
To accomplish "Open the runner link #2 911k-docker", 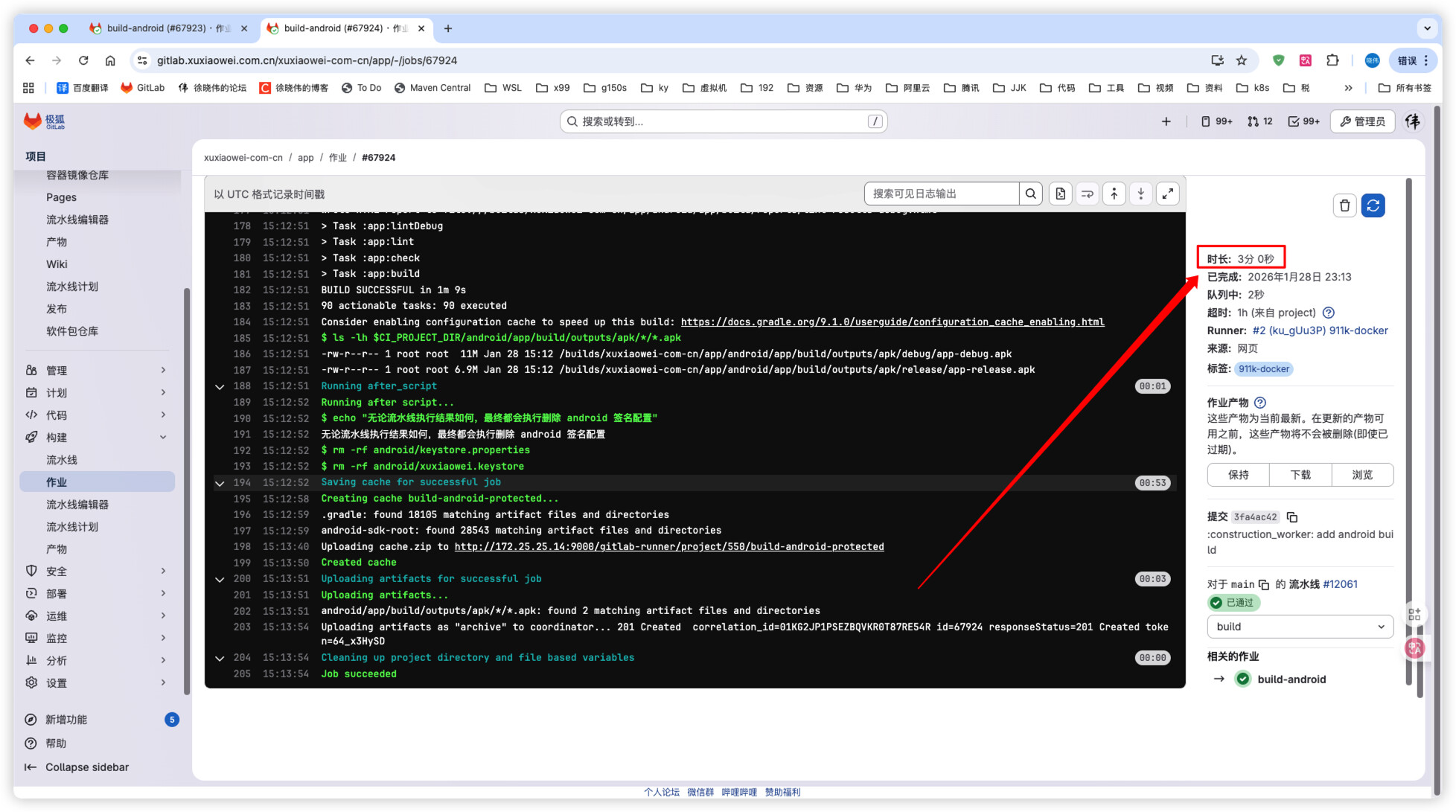I will coord(1320,330).
